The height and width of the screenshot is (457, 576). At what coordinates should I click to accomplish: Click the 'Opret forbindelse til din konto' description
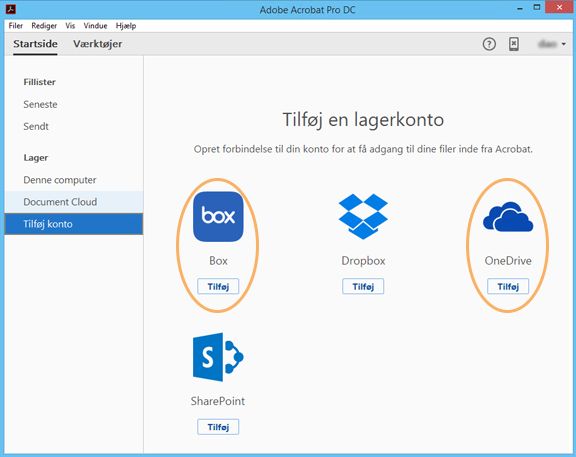click(x=363, y=150)
